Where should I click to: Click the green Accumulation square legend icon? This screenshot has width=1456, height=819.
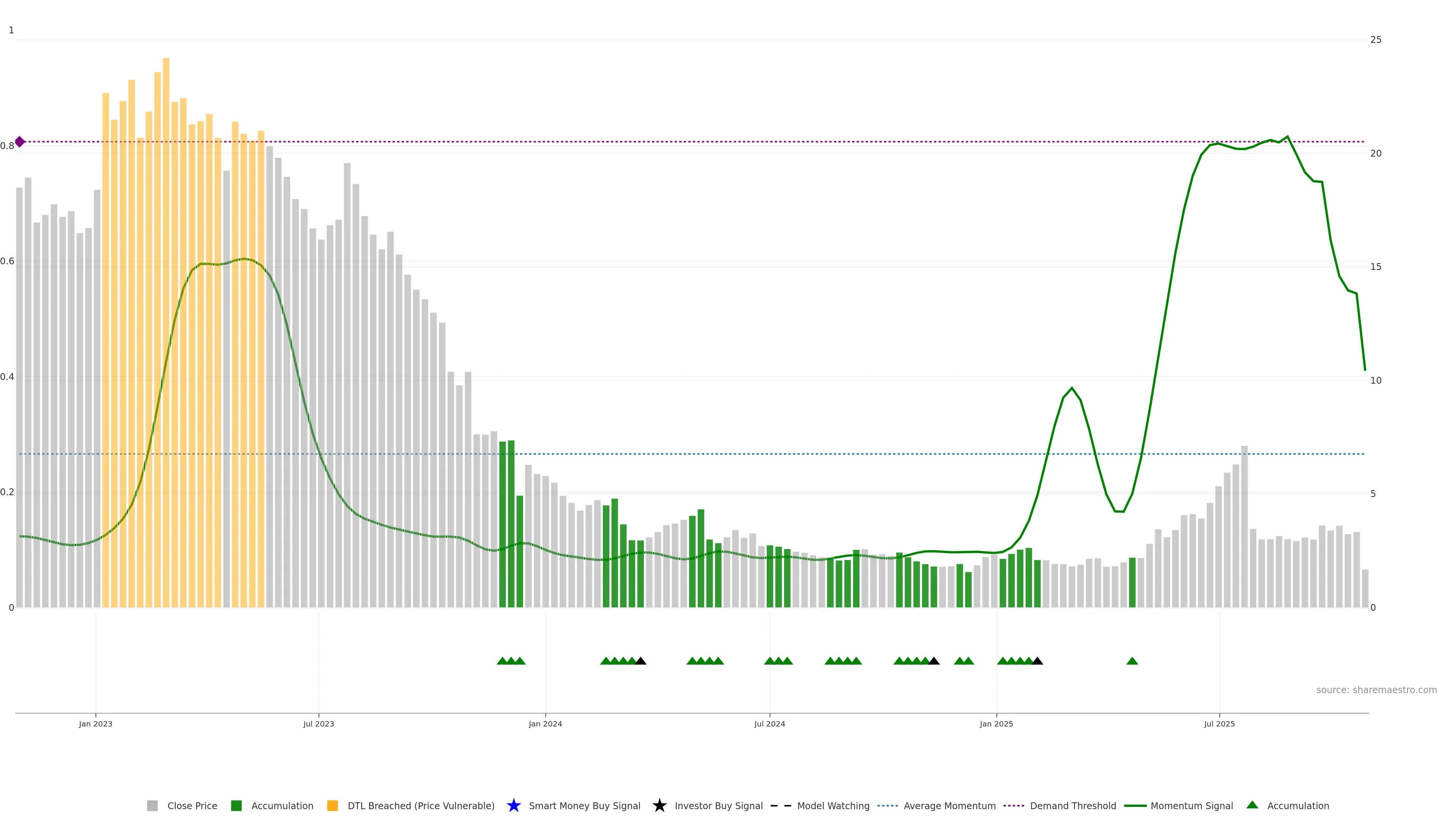[236, 806]
